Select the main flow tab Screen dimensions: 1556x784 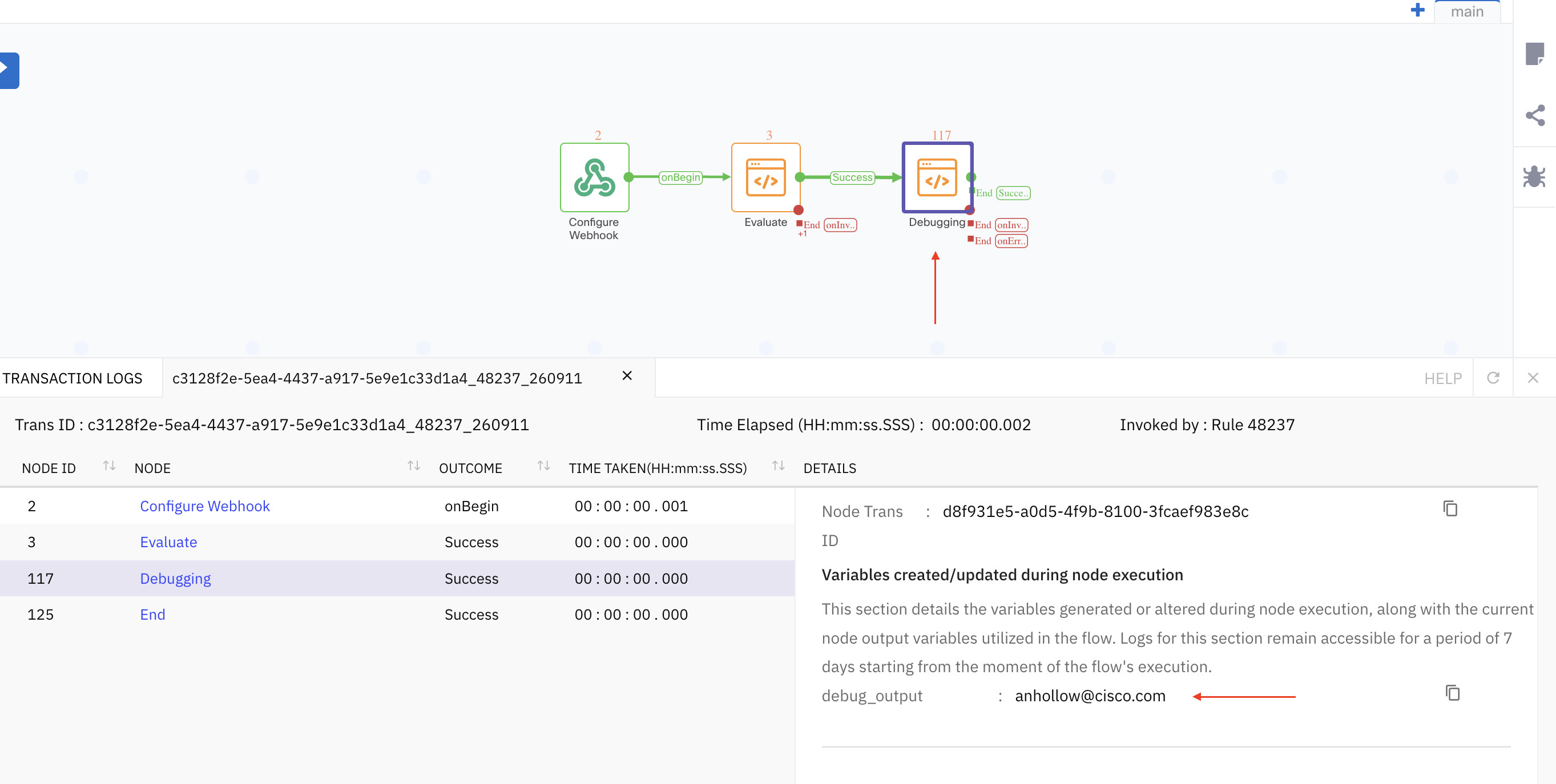1466,12
